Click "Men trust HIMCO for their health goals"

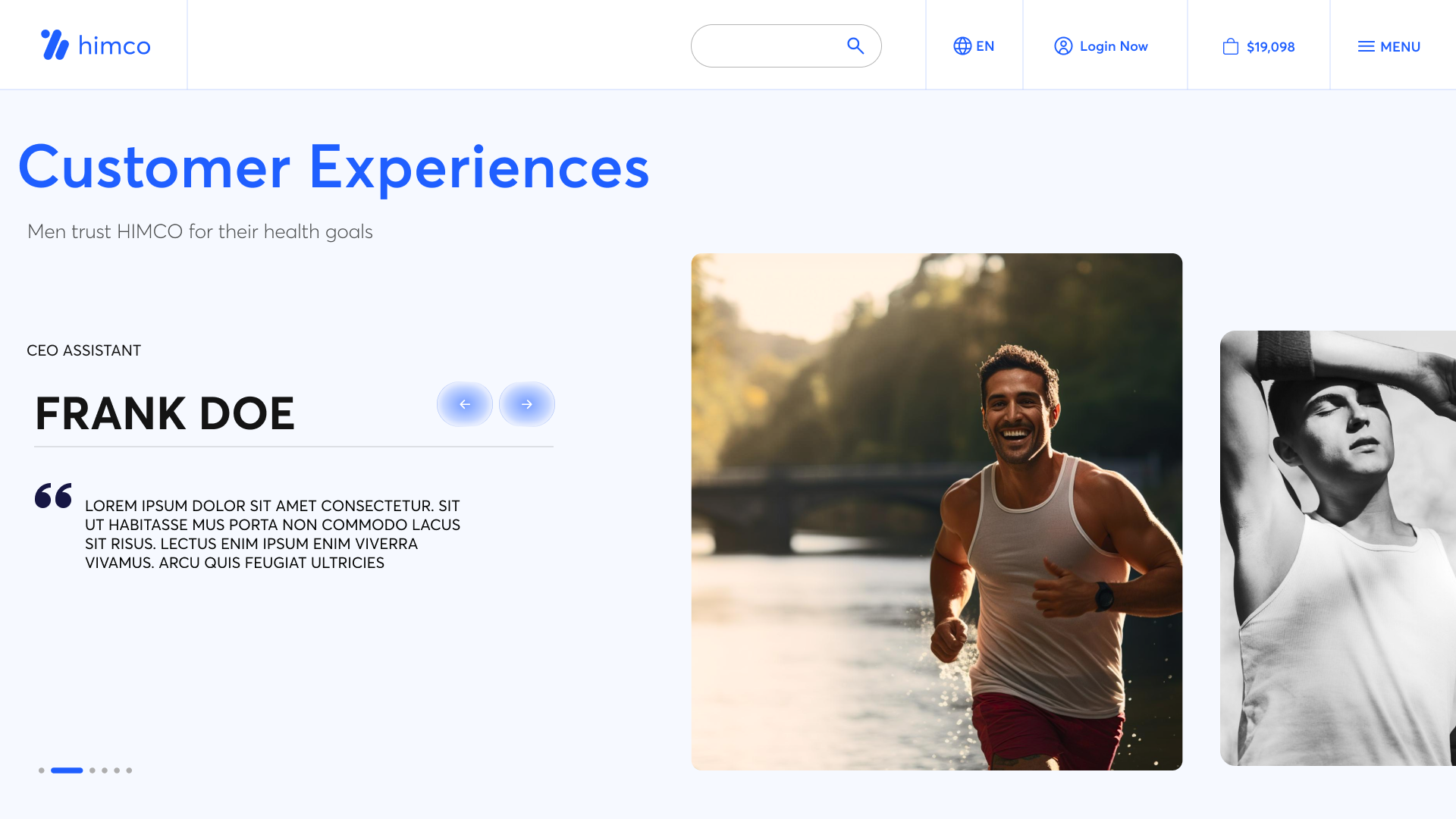click(x=200, y=232)
